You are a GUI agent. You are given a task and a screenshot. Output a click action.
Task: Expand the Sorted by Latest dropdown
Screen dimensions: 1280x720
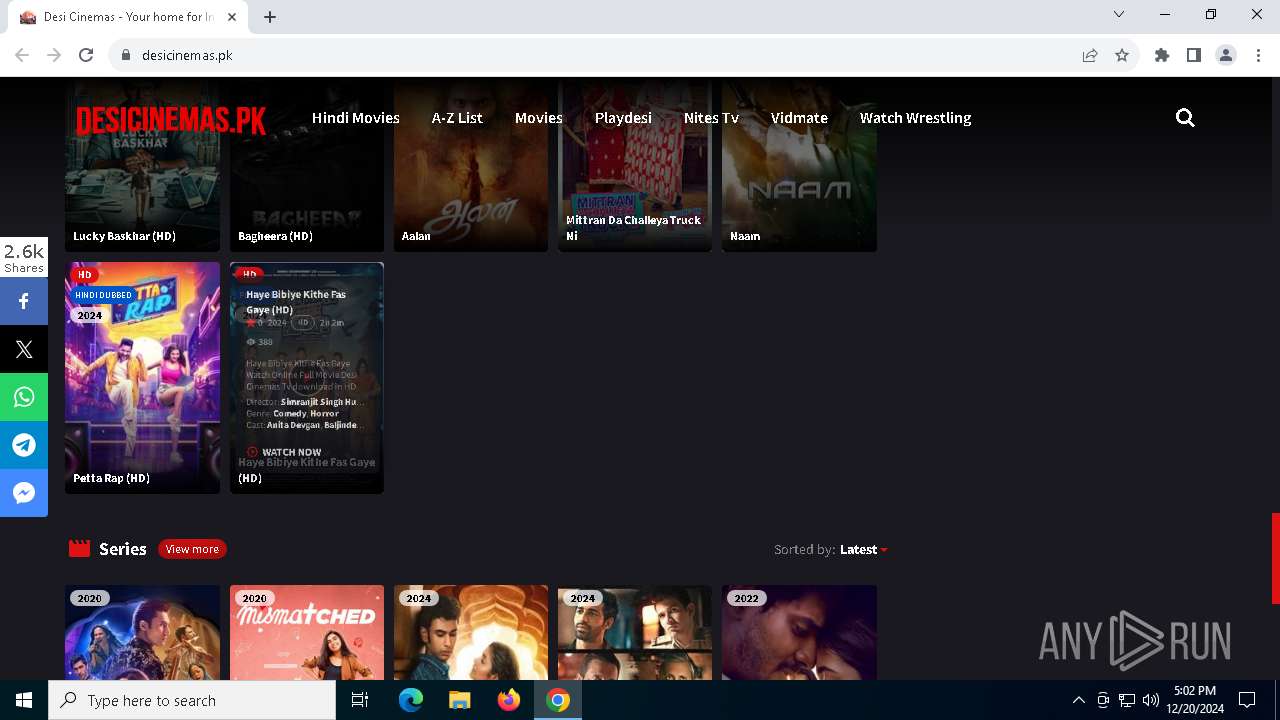pos(864,549)
